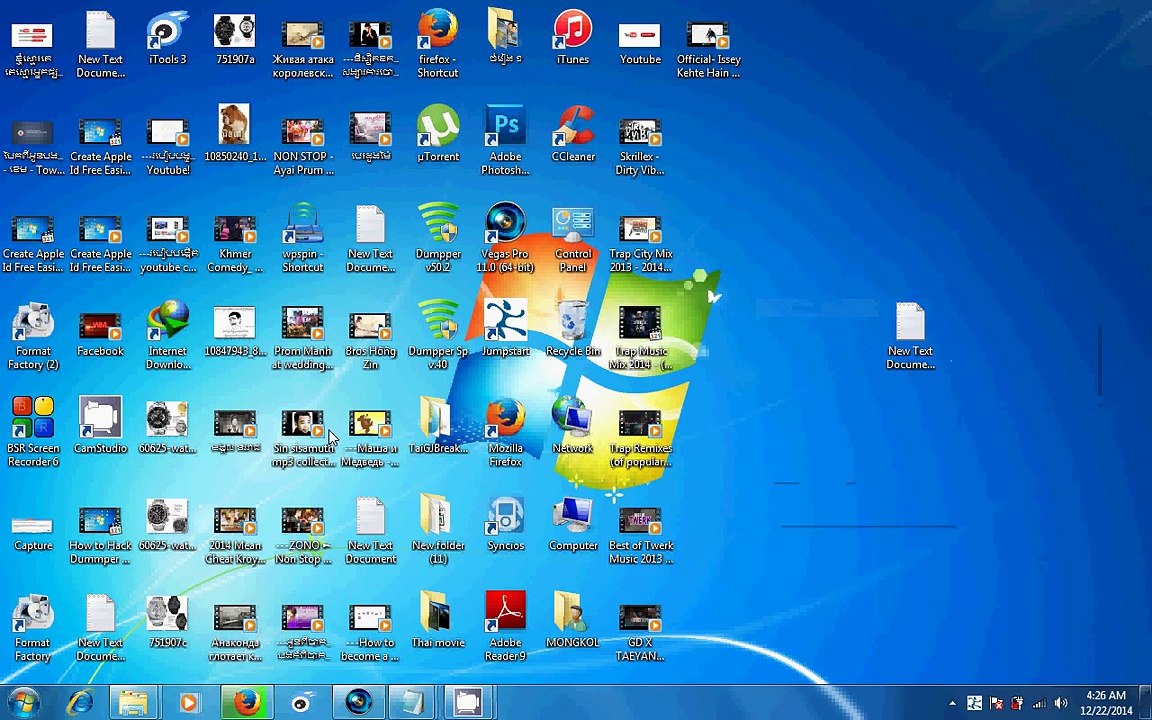Image resolution: width=1152 pixels, height=720 pixels.
Task: Open Internet Explorer from the taskbar
Action: point(79,702)
